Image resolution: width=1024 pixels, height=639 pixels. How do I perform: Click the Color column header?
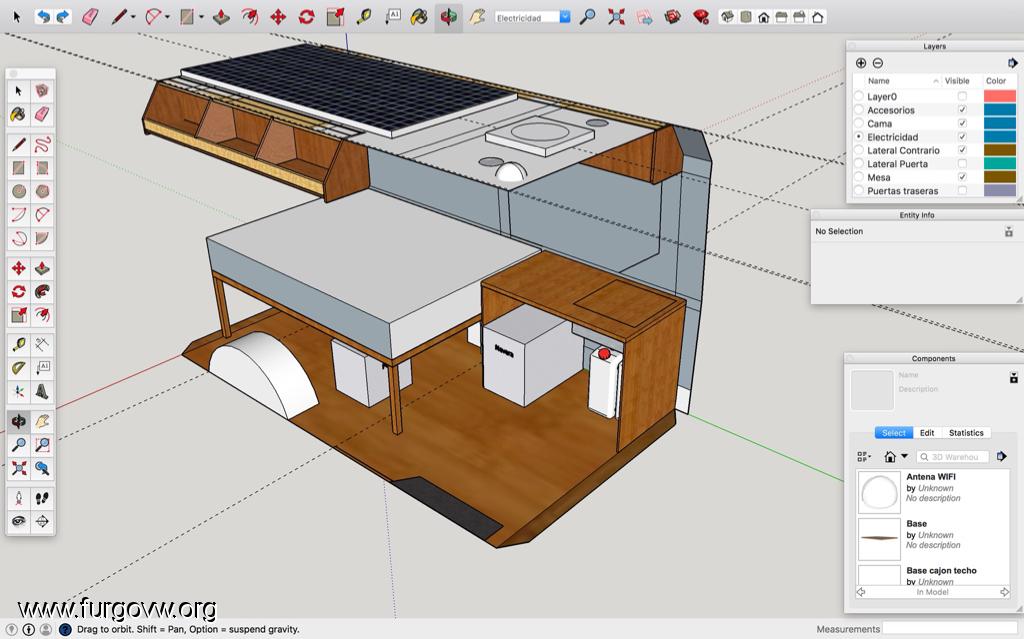point(996,81)
